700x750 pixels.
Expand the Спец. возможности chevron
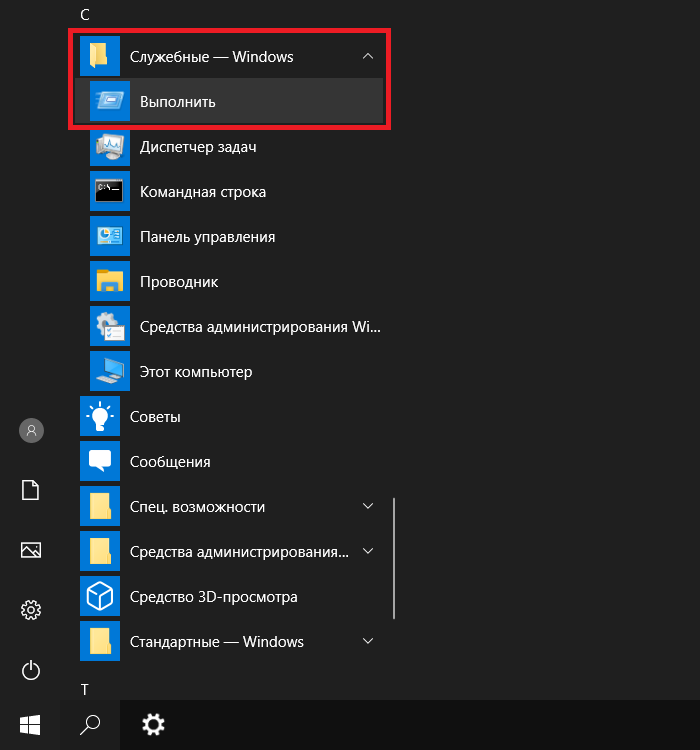(x=367, y=506)
